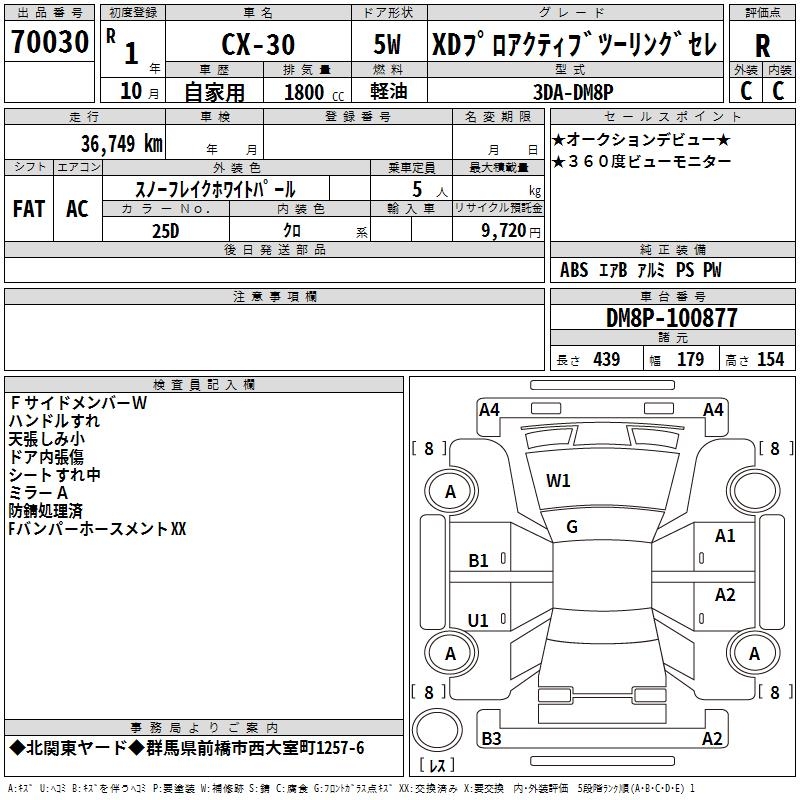Select the transmission value FAT
Screen dimensions: 800x800
pos(29,209)
